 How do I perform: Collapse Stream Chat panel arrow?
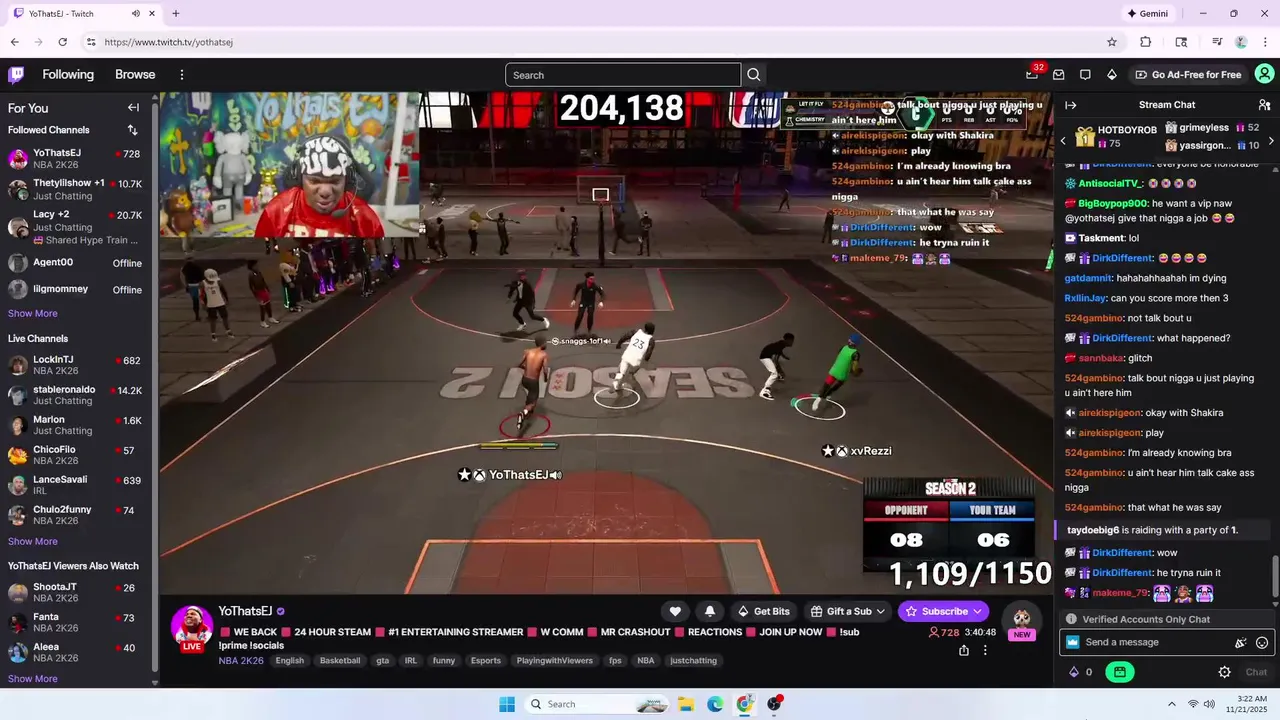[x=1070, y=105]
